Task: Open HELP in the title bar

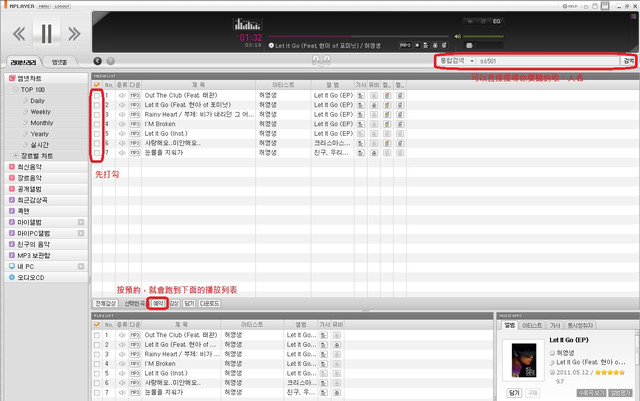Action: pyautogui.click(x=570, y=6)
